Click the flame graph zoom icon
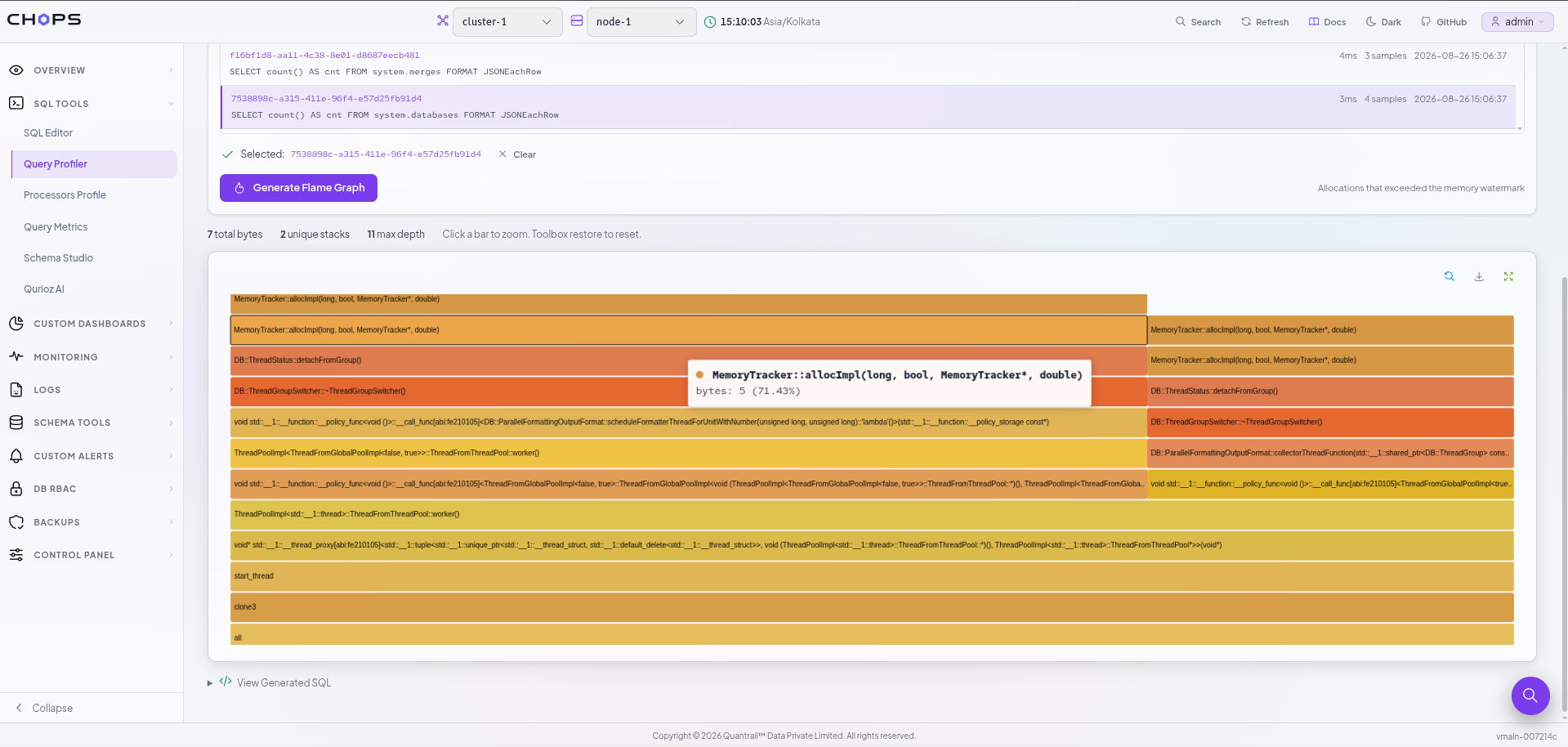1568x747 pixels. (1450, 277)
